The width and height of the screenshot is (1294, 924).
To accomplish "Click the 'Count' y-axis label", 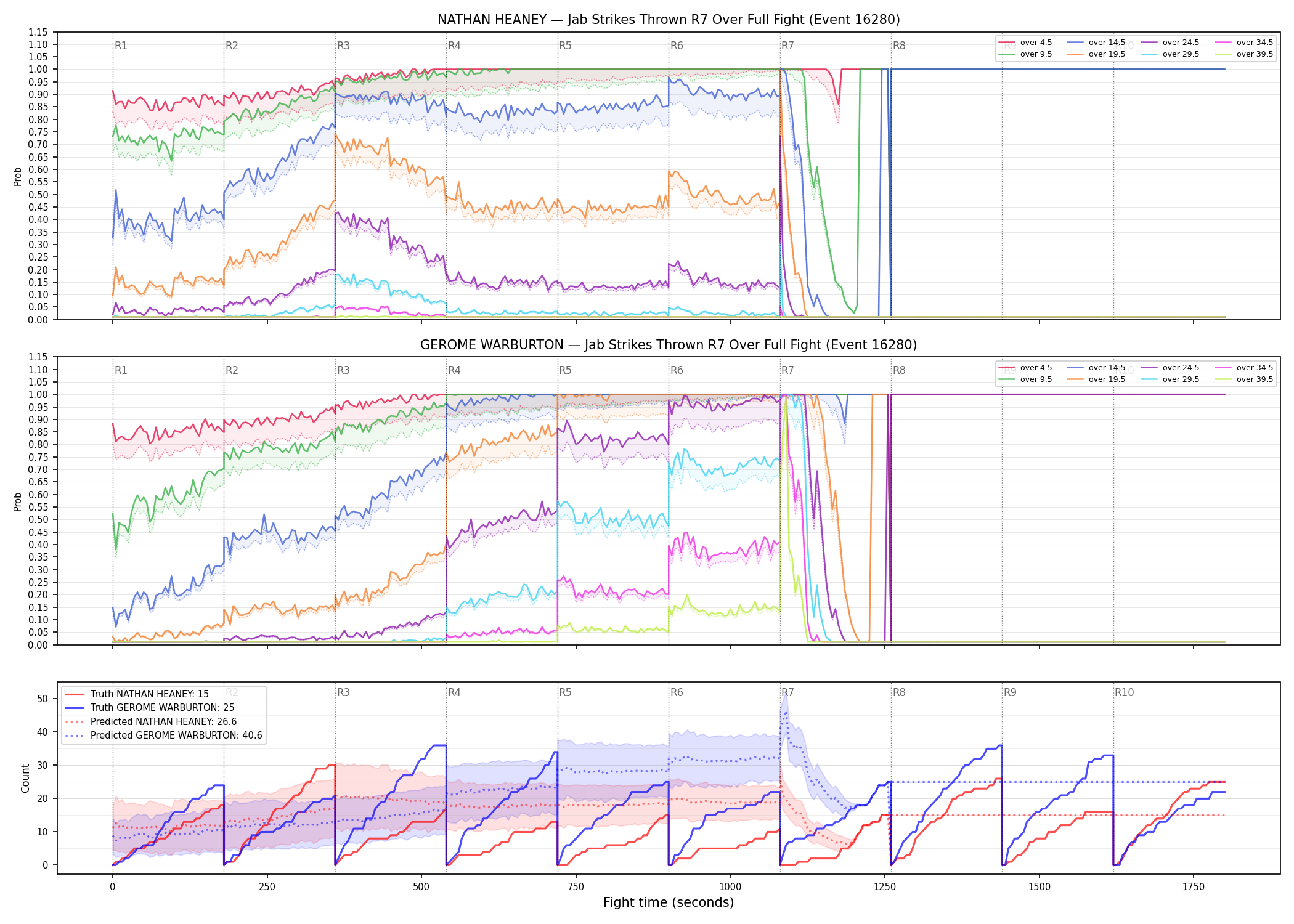I will tap(25, 778).
